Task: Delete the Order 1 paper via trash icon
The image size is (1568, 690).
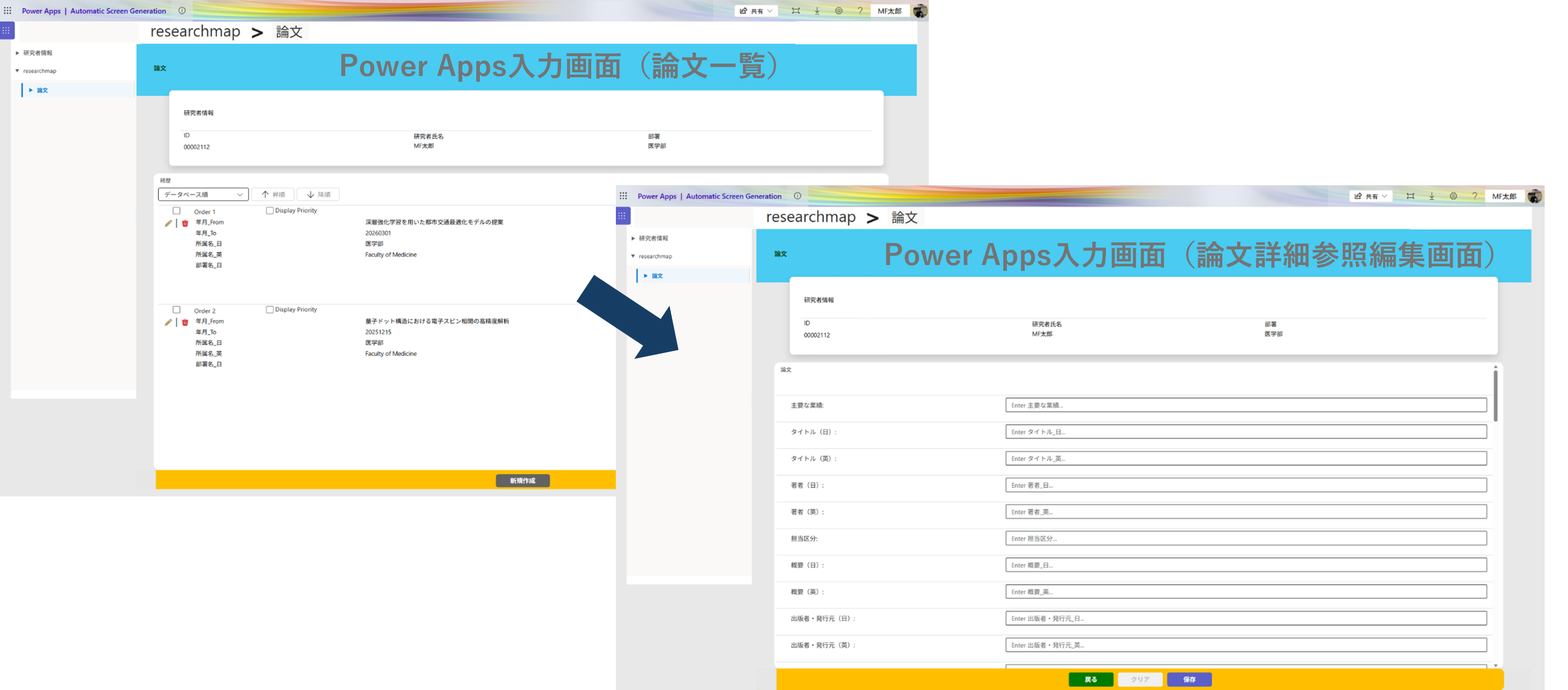Action: coord(185,224)
